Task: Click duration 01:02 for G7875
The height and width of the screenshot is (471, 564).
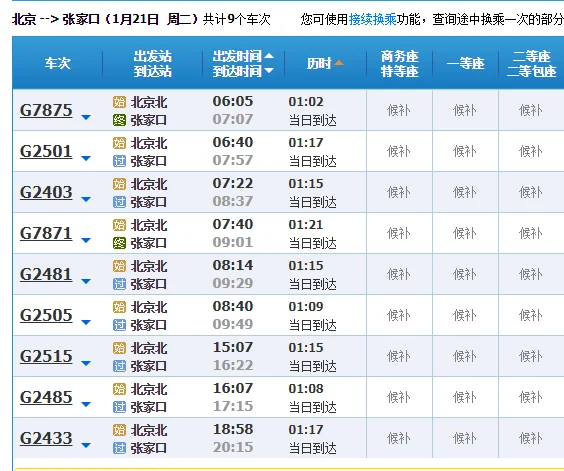Action: click(306, 101)
